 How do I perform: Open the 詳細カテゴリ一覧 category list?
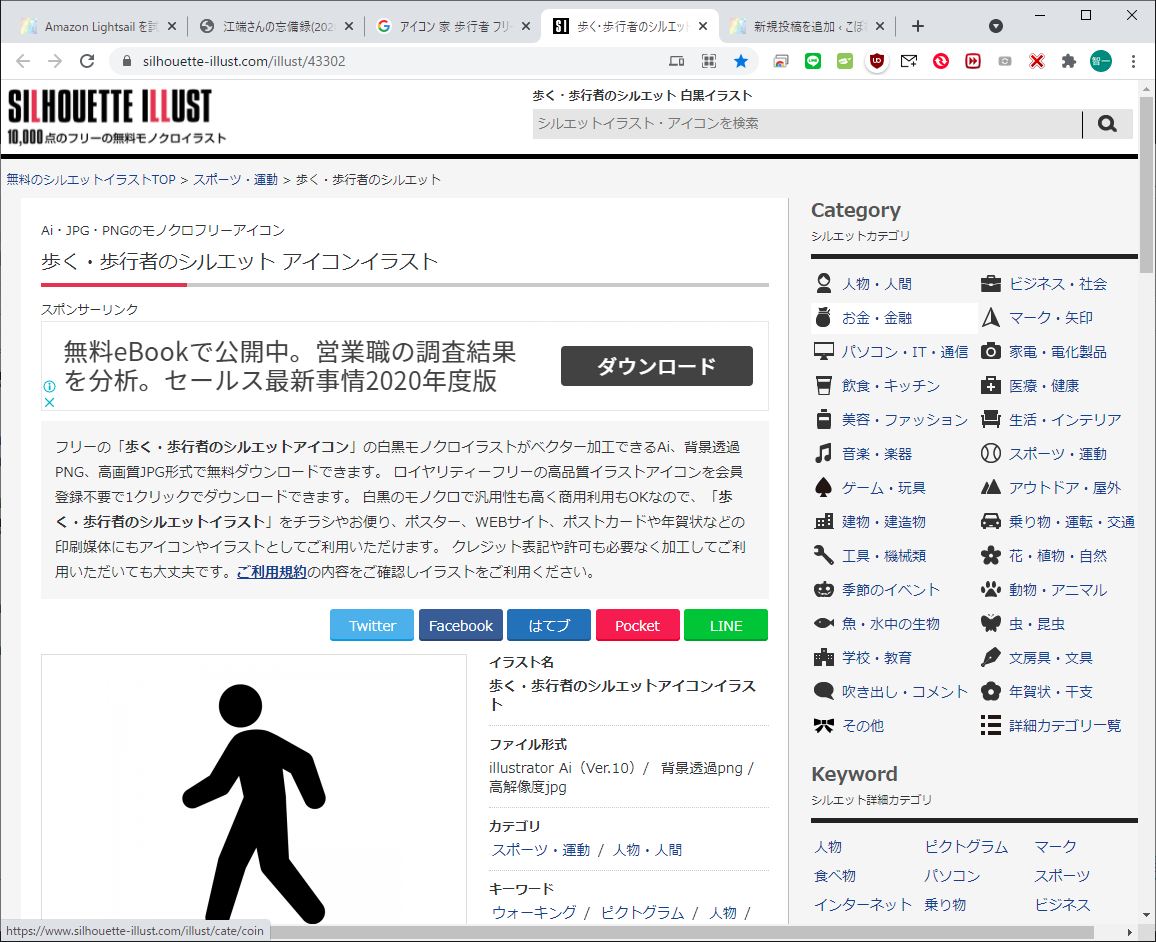(x=1064, y=726)
